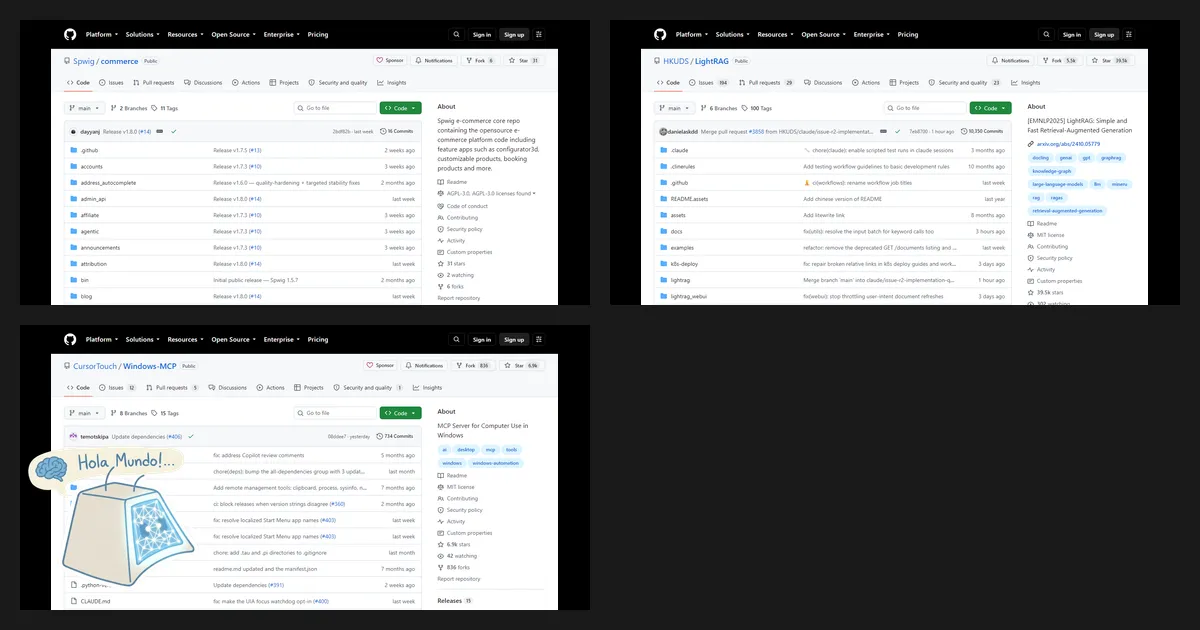Open the Pull requests tab in Spwig/commerce window
1200x630 pixels.
[154, 83]
